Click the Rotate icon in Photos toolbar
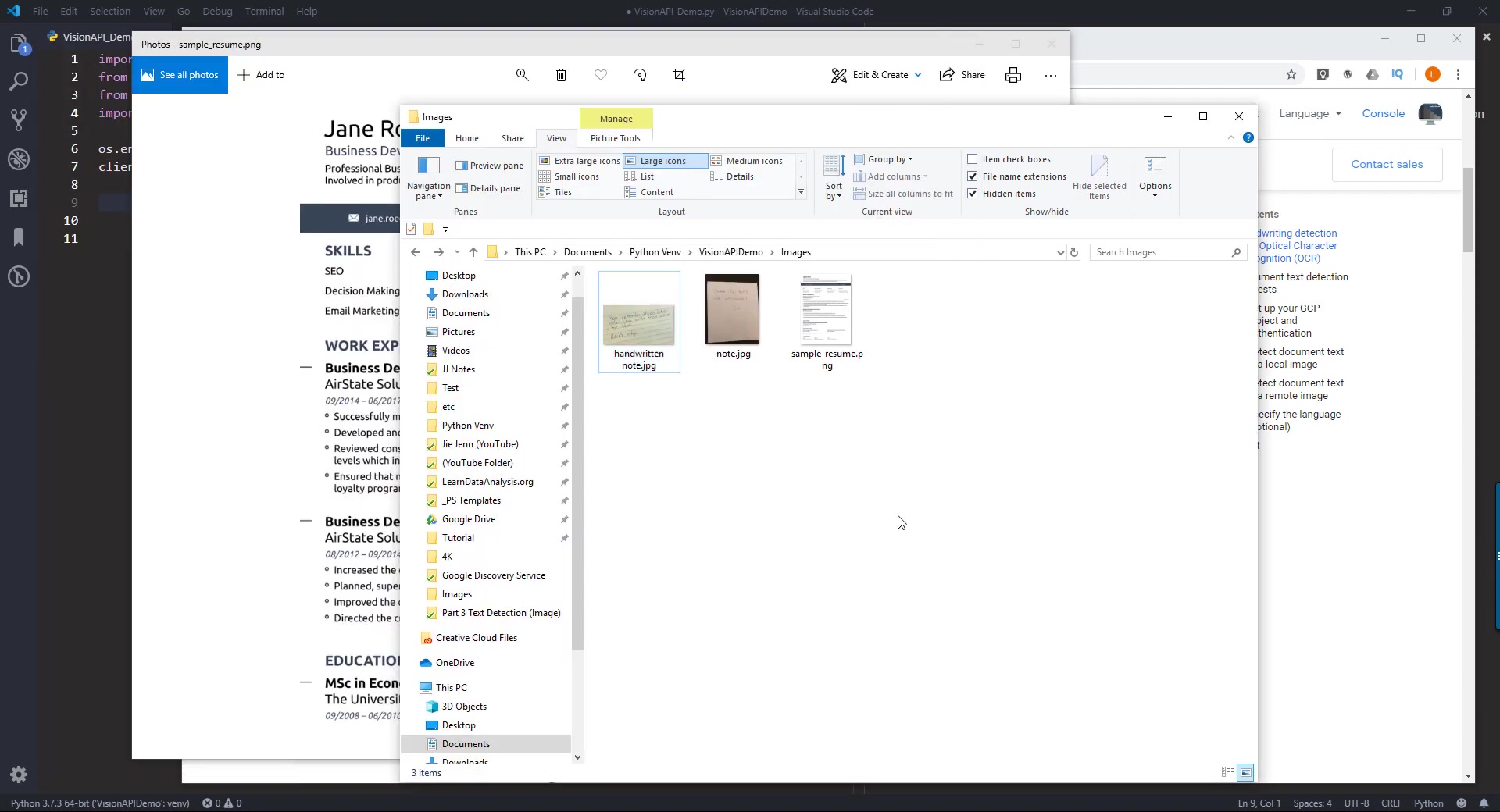Screen dimensions: 1500x812 (640, 75)
